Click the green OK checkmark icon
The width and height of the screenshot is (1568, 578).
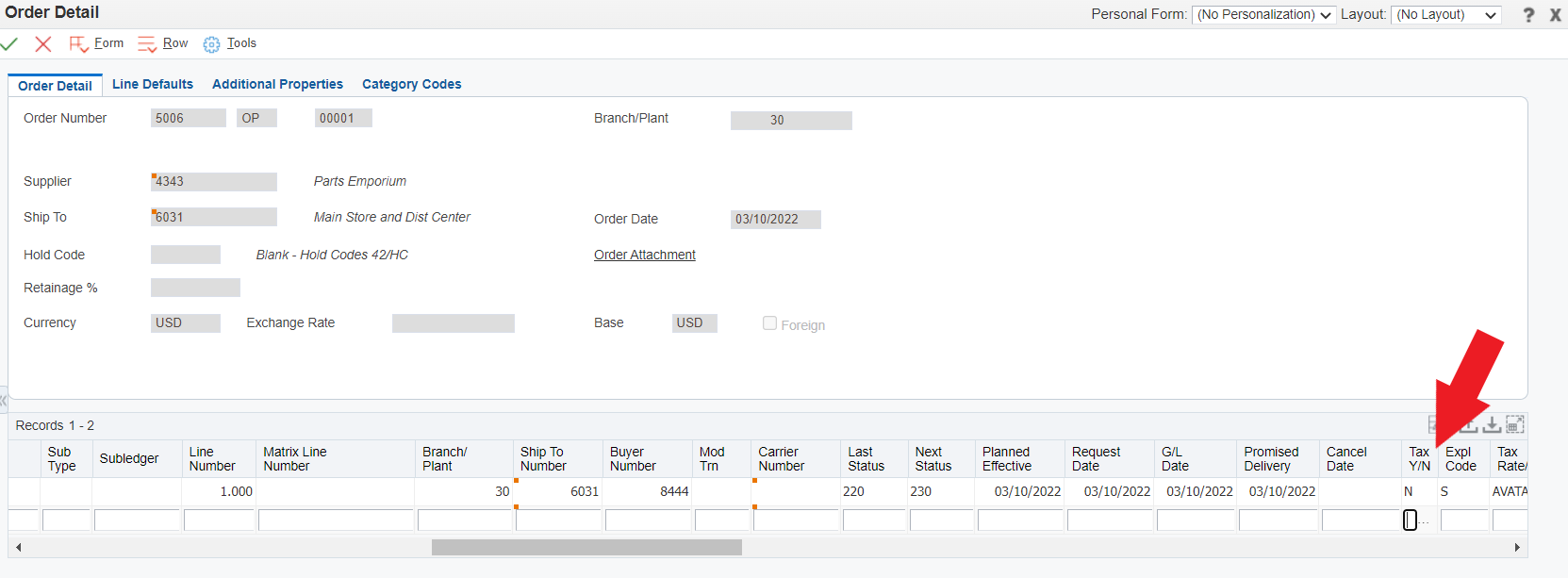(x=9, y=43)
